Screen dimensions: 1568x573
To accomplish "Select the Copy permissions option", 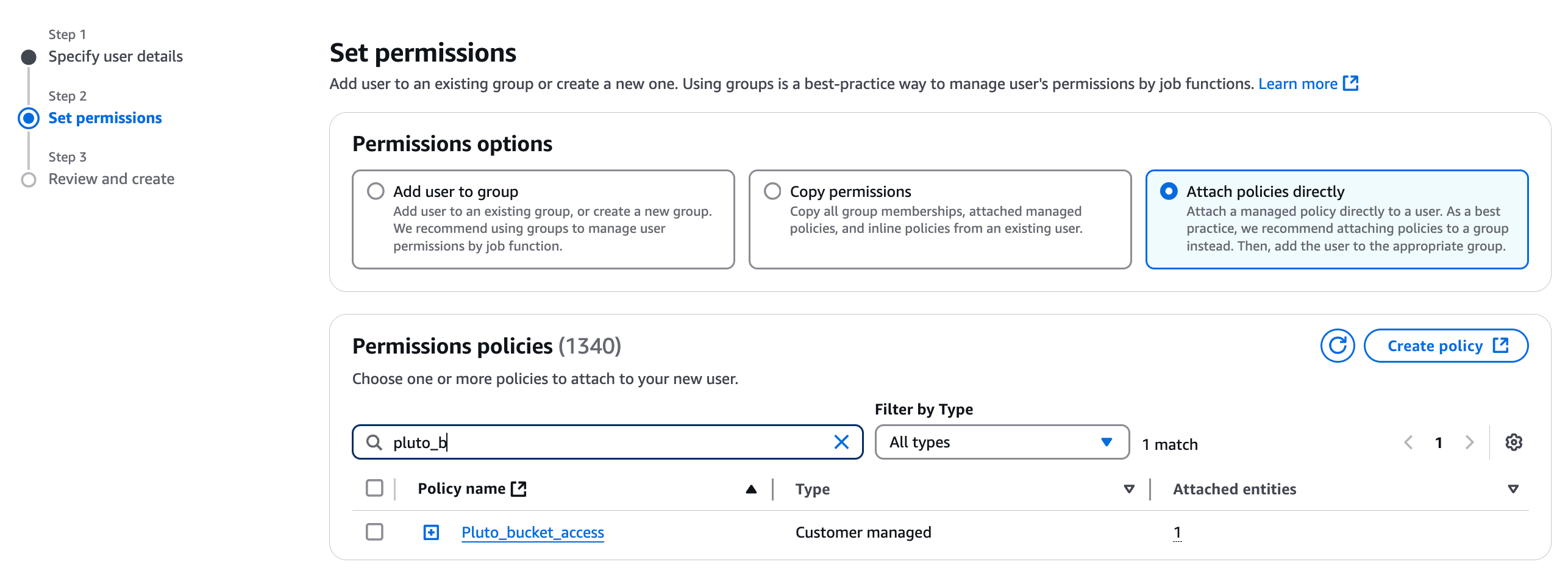I will pyautogui.click(x=772, y=191).
